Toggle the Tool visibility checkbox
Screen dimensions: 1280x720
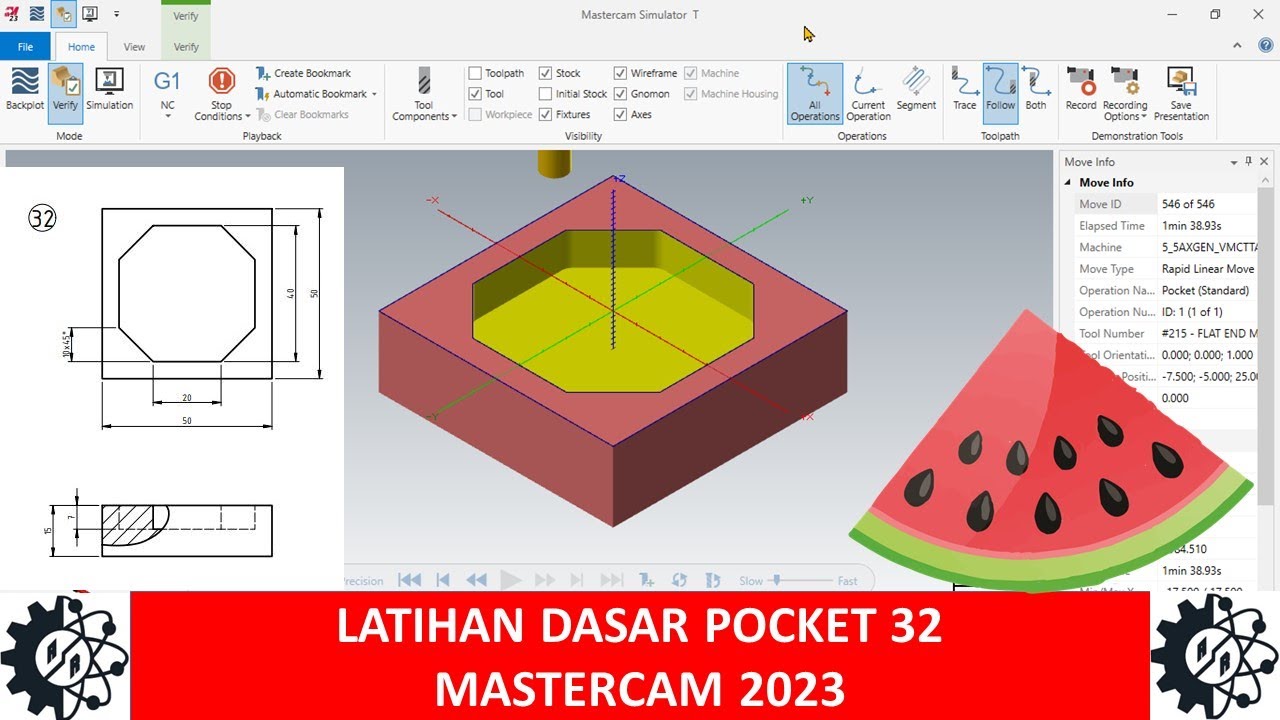475,94
